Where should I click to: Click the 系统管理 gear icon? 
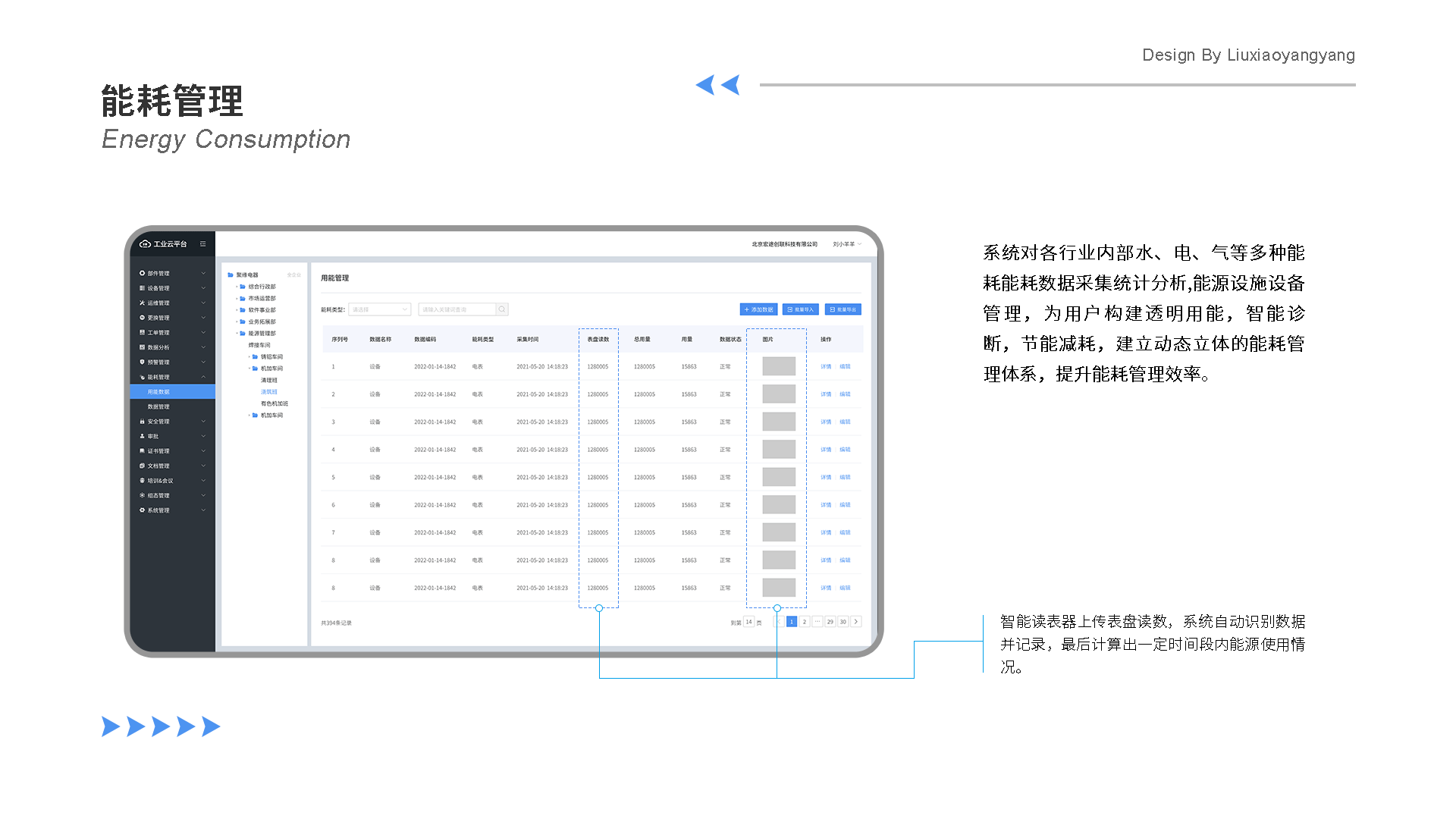[142, 510]
